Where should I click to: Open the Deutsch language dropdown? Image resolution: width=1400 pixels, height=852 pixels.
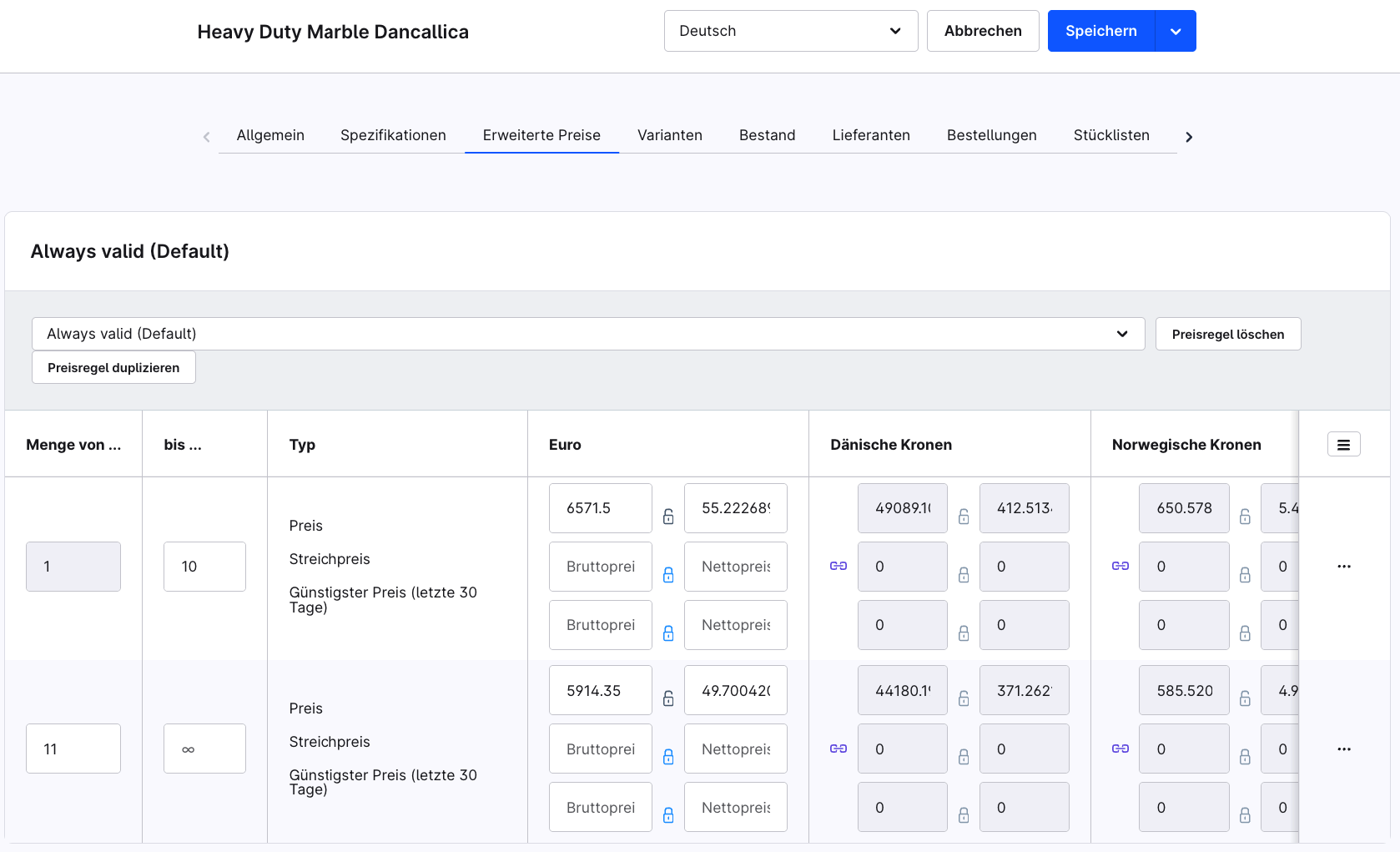coord(790,31)
